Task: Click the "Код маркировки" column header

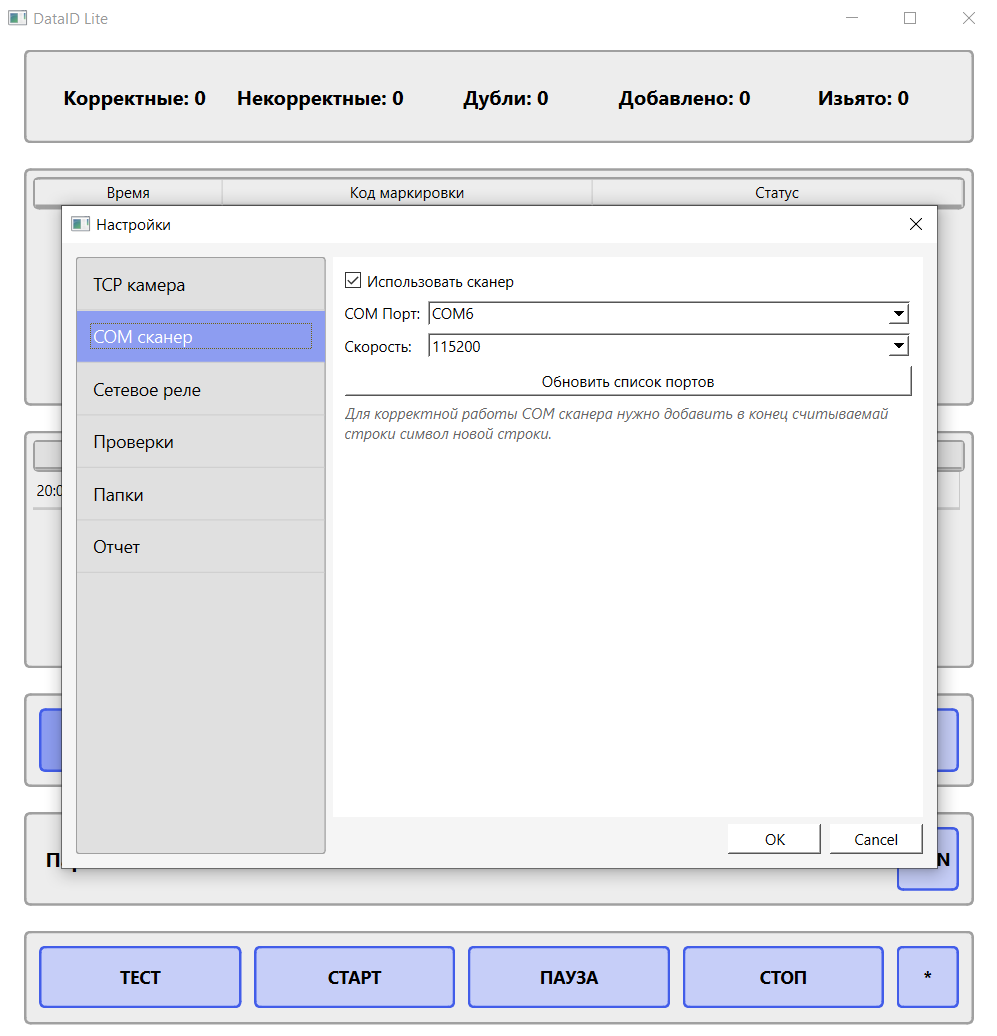Action: pos(407,192)
